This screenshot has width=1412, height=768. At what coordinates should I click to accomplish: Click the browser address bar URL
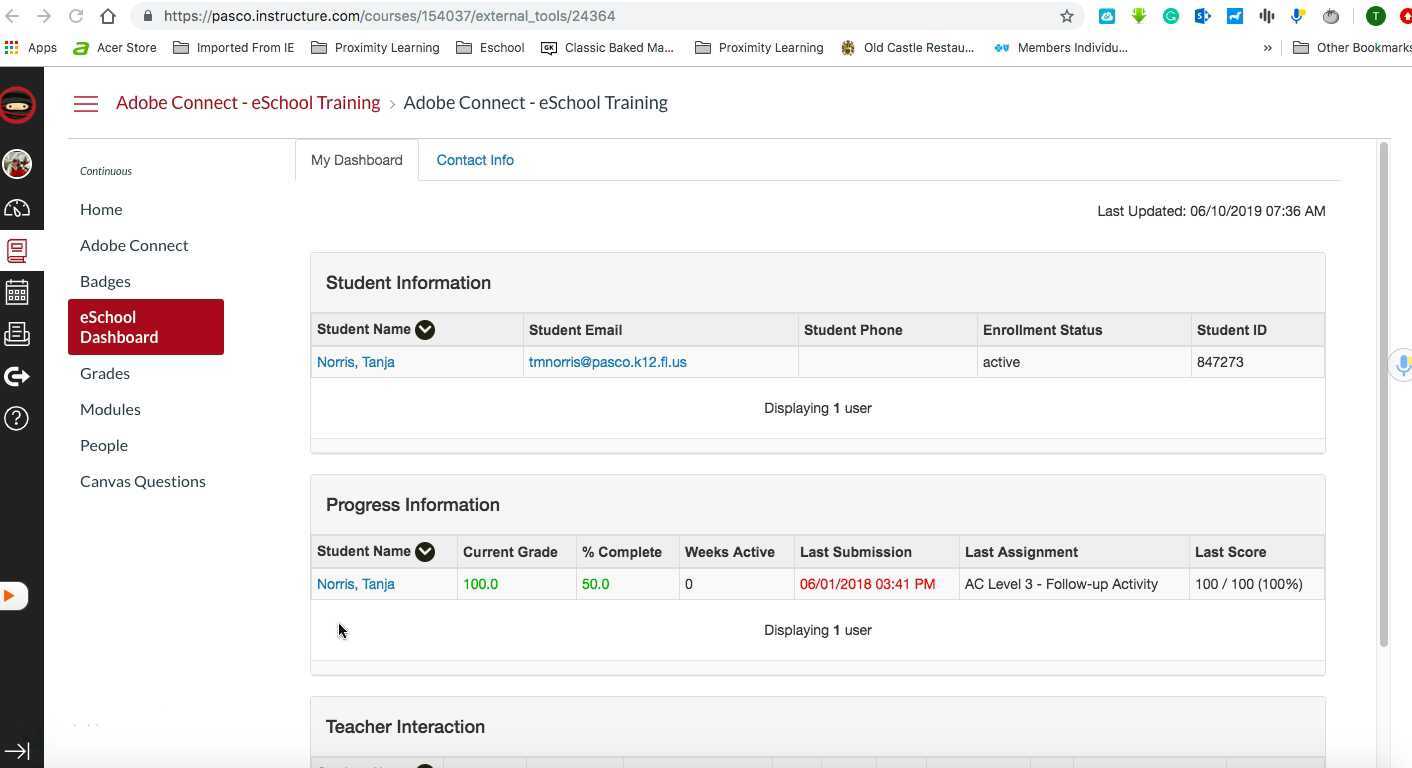(389, 16)
